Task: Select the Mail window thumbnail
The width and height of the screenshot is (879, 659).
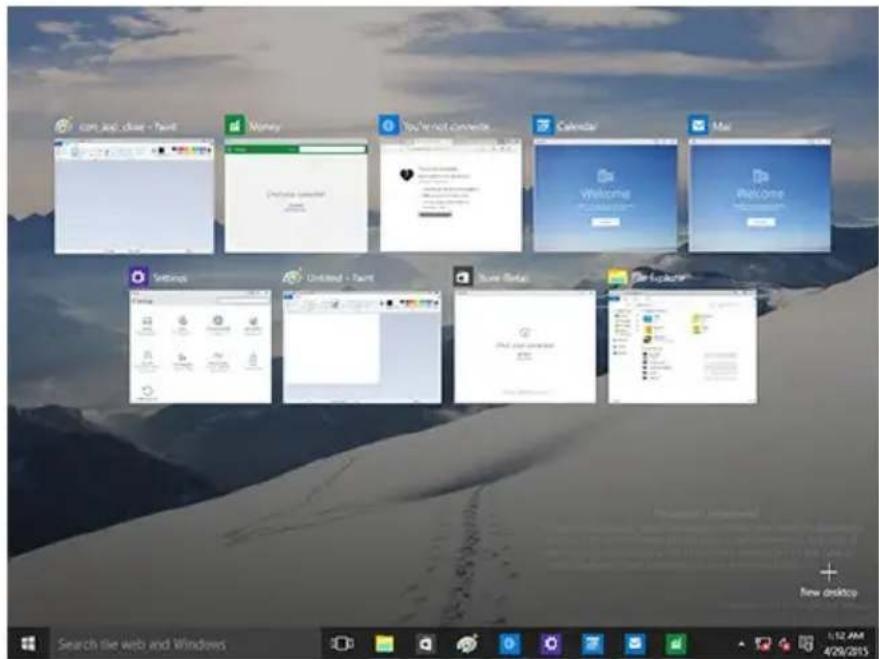Action: [760, 196]
